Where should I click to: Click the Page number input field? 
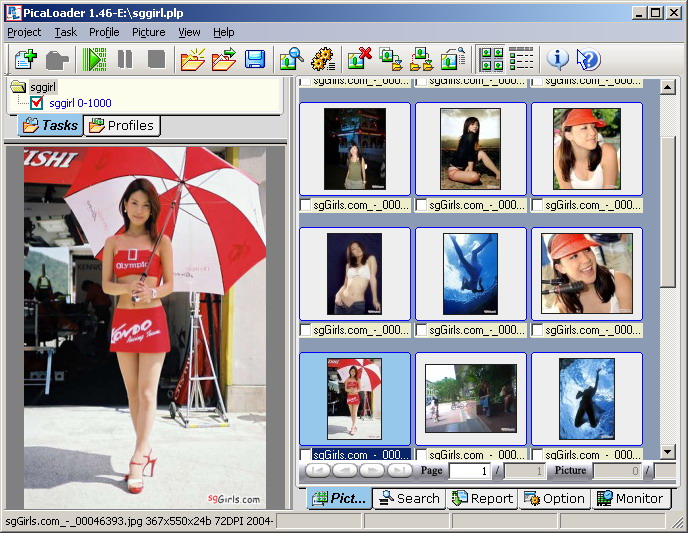[x=469, y=470]
